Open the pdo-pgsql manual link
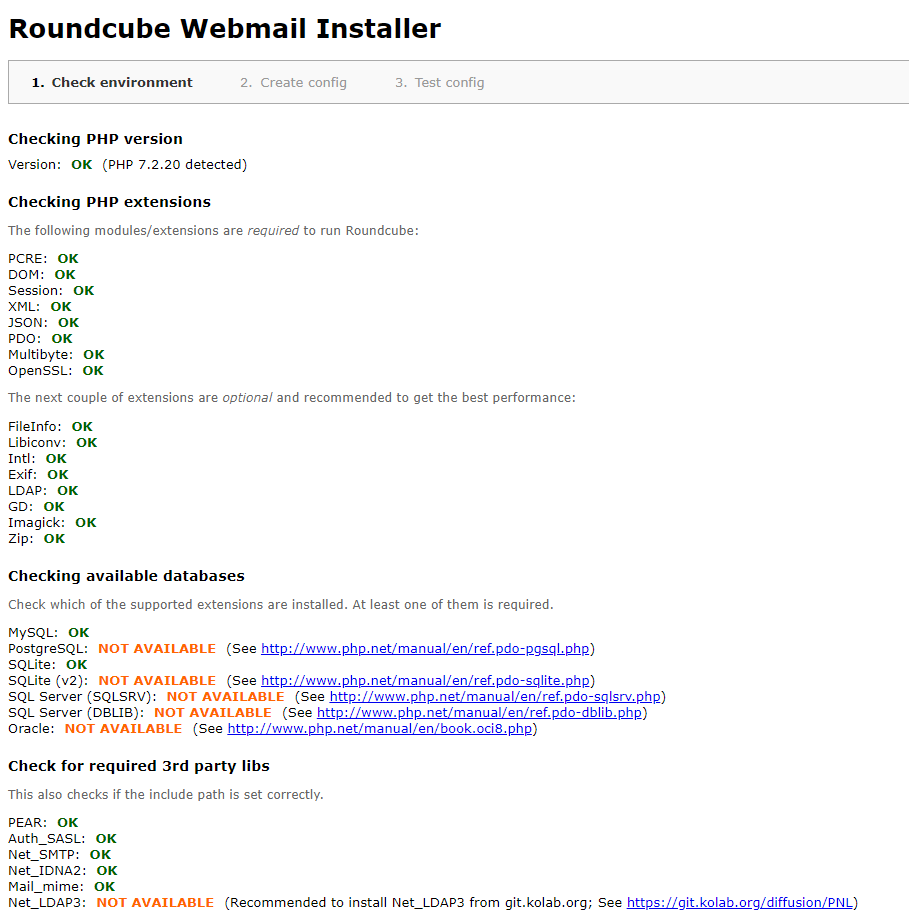Viewport: 909px width, 922px height. tap(425, 649)
